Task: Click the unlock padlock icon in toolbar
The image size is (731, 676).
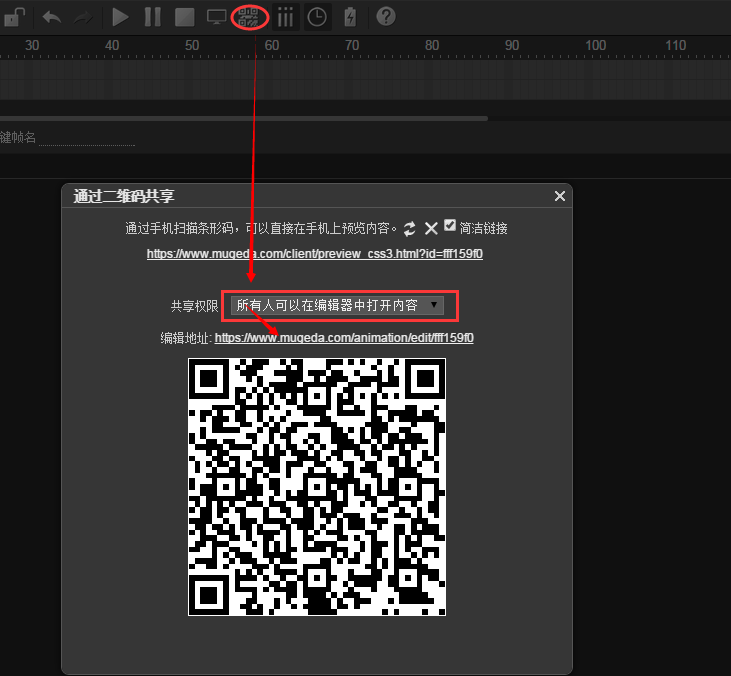Action: (x=14, y=17)
